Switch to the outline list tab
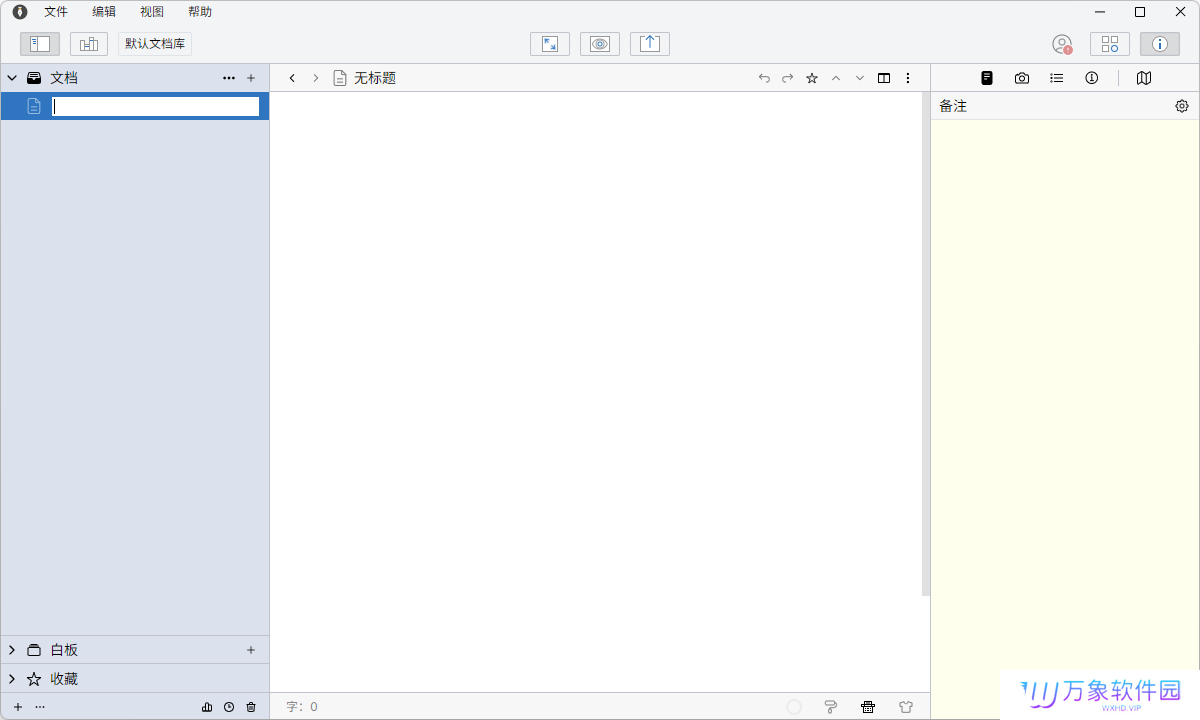Screen dimensions: 1200x720 [1057, 78]
